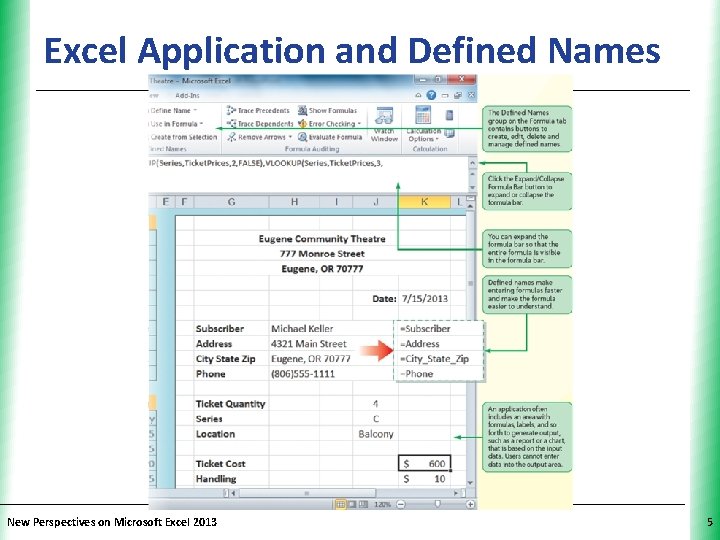The image size is (720, 540).
Task: Select column G header
Action: (x=231, y=202)
